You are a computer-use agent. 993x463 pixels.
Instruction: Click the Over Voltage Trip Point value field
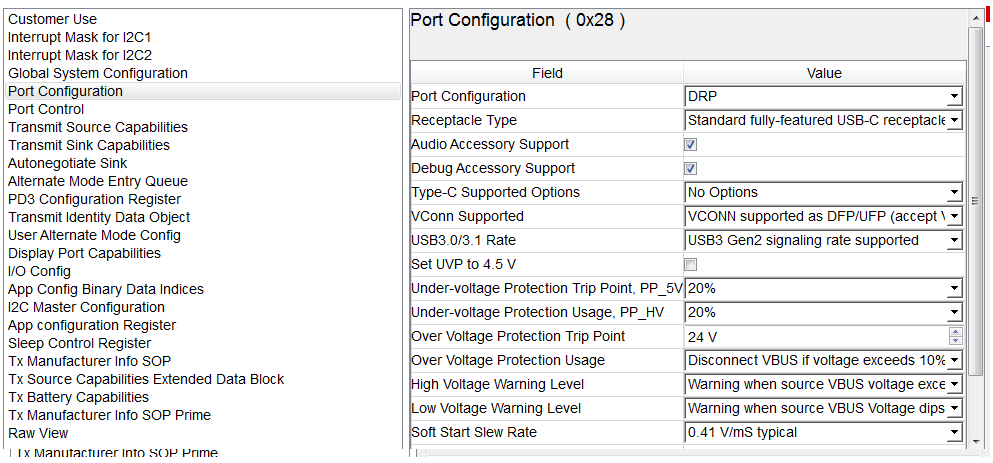click(817, 337)
